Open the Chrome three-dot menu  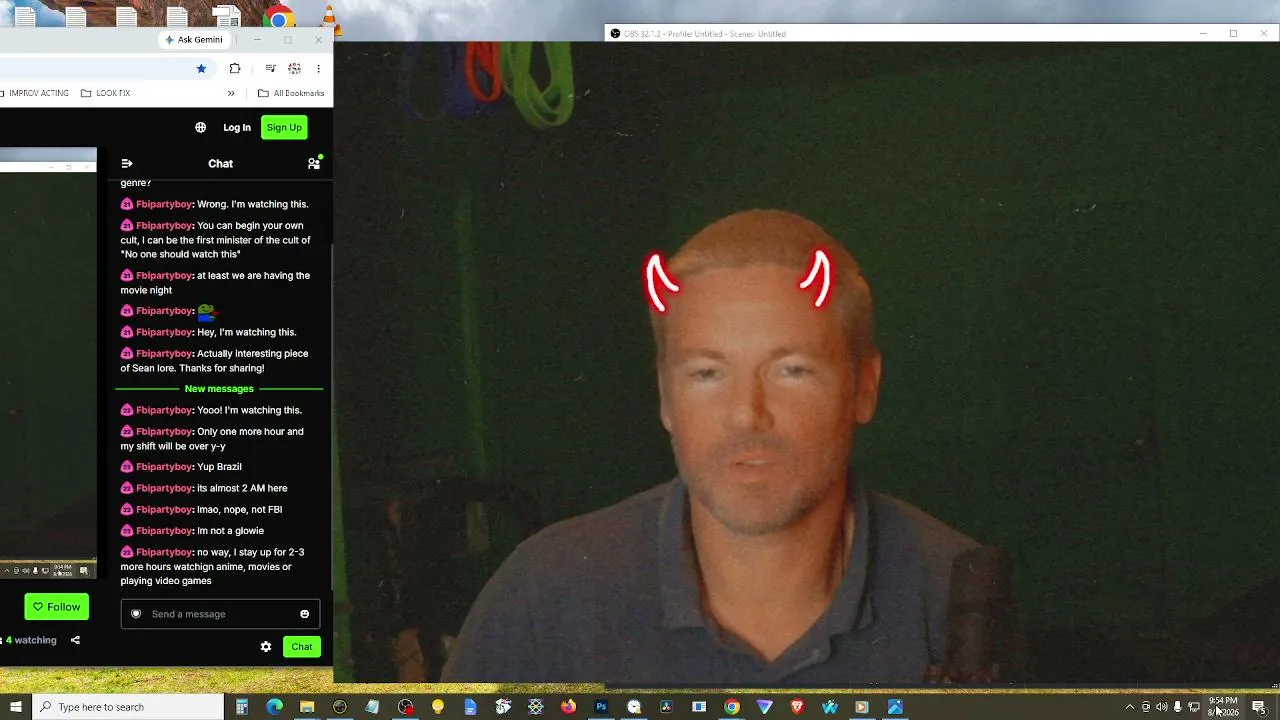(318, 68)
